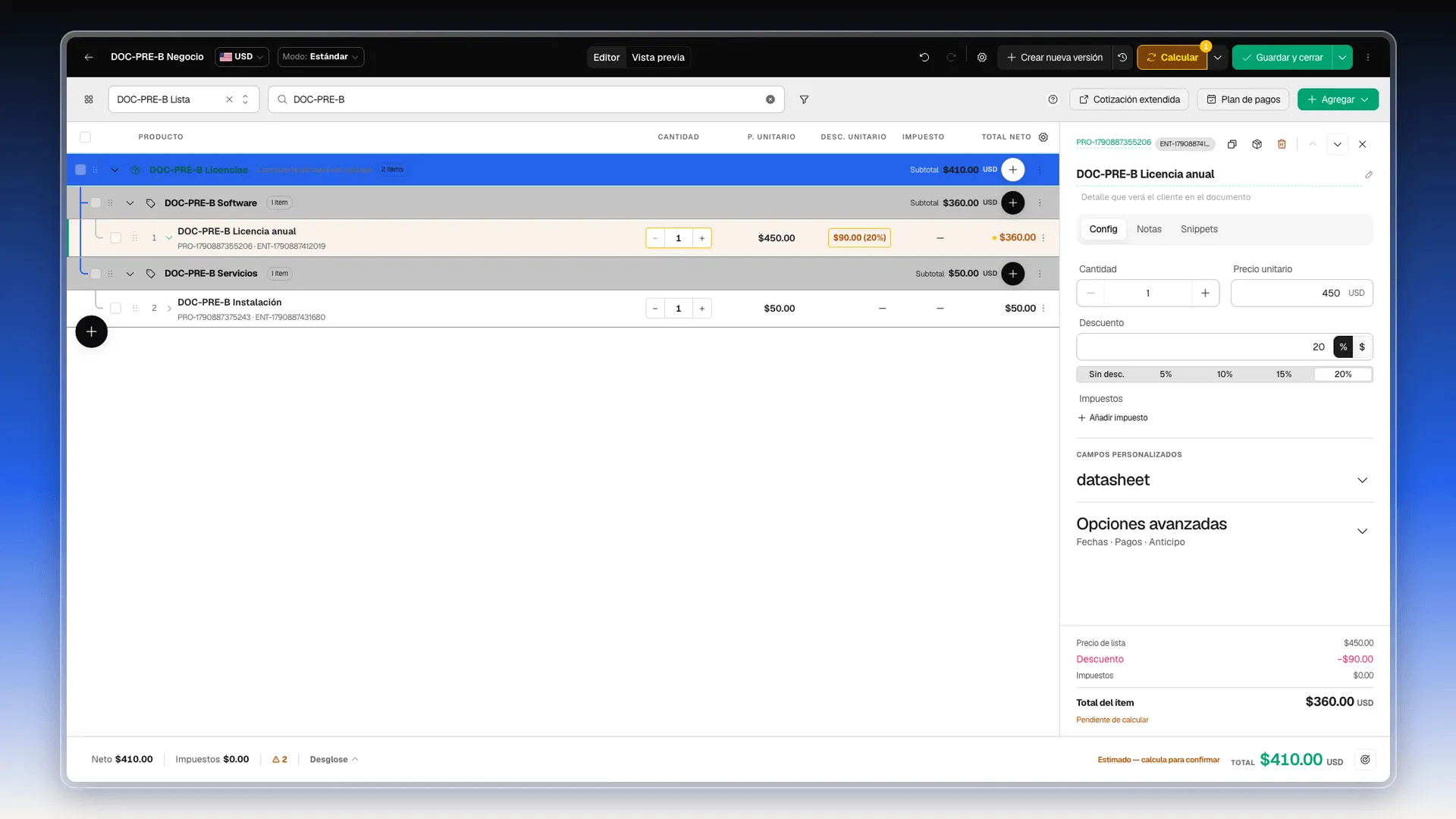The width and height of the screenshot is (1456, 819).
Task: Open the Notas tab
Action: (x=1149, y=229)
